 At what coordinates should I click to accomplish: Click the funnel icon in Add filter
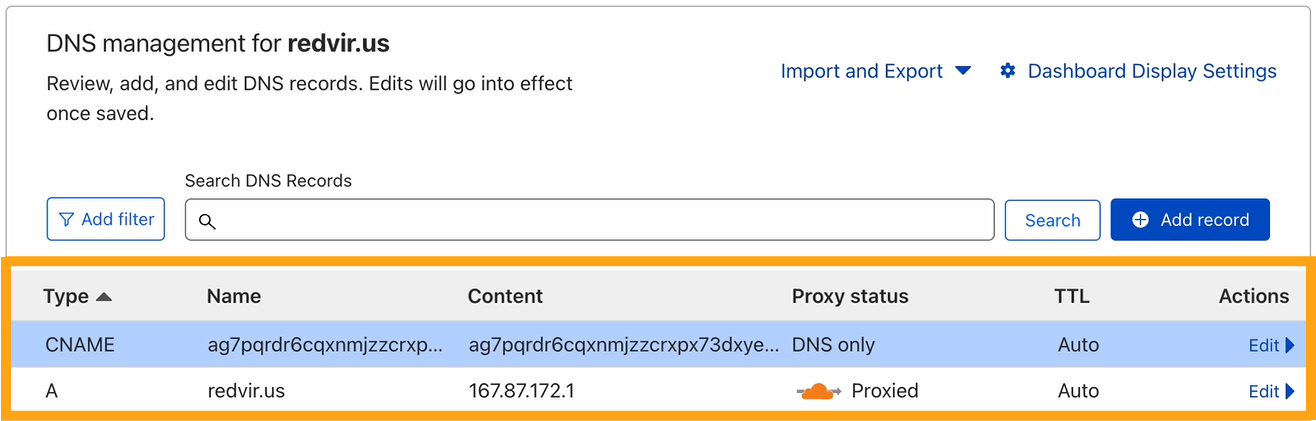[x=67, y=219]
